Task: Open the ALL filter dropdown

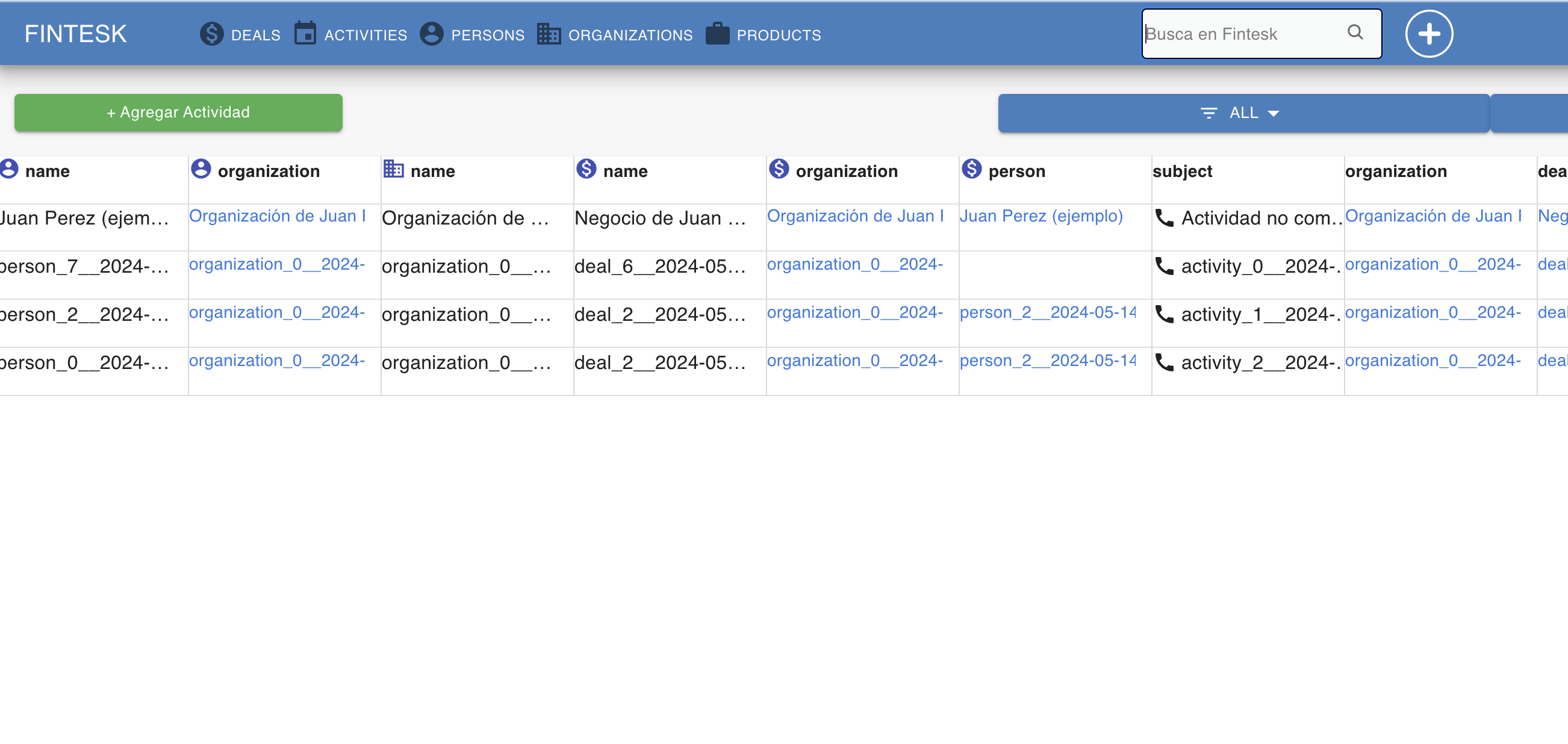Action: [1243, 113]
